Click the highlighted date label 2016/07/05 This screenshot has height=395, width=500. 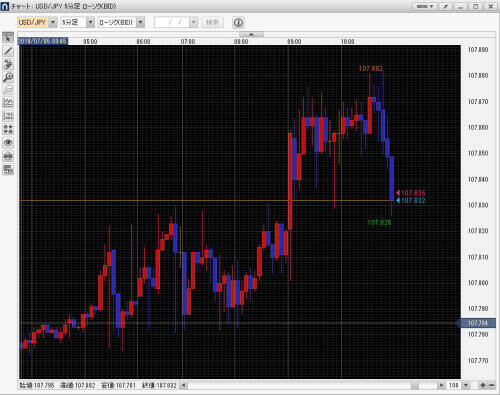click(x=42, y=41)
